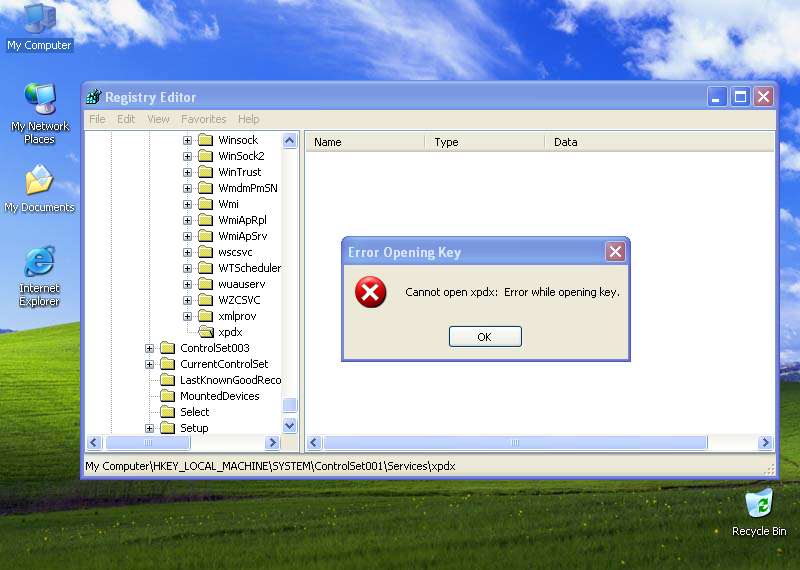
Task: Open My Computer desktop icon
Action: tap(39, 27)
